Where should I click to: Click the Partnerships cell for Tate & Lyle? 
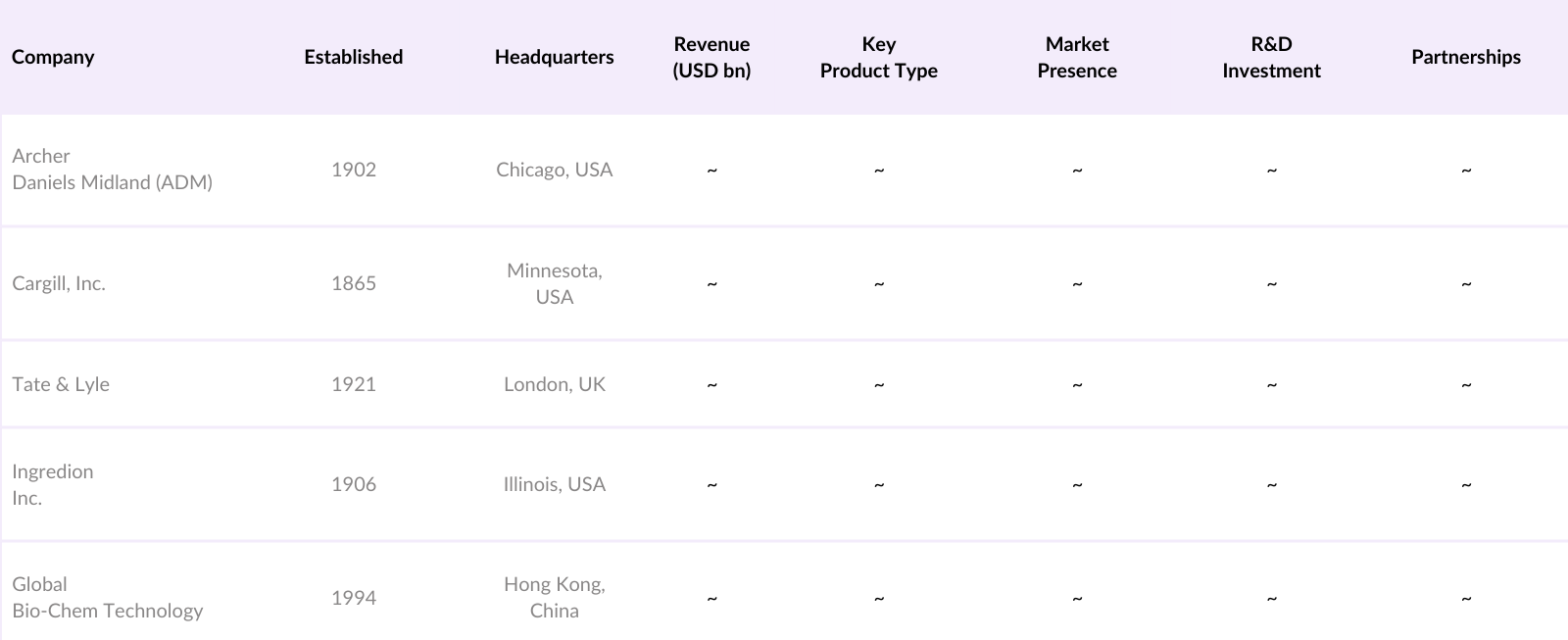[1465, 384]
